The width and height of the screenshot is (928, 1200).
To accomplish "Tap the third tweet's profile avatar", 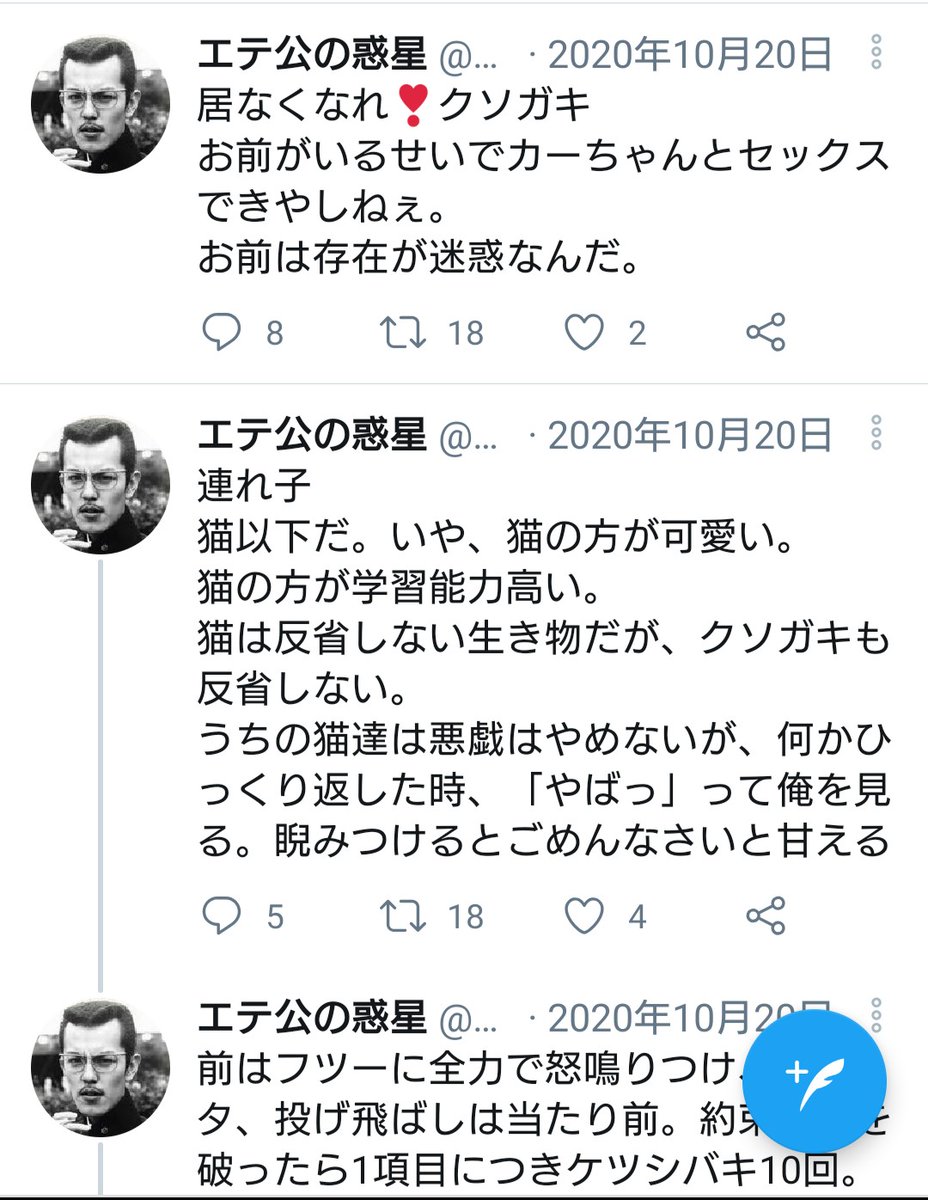I will [101, 1067].
